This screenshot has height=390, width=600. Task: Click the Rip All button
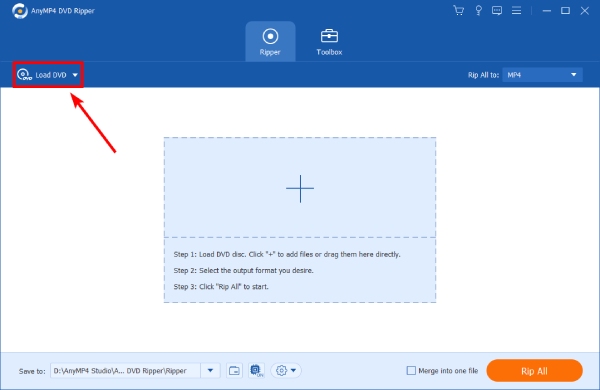point(534,370)
